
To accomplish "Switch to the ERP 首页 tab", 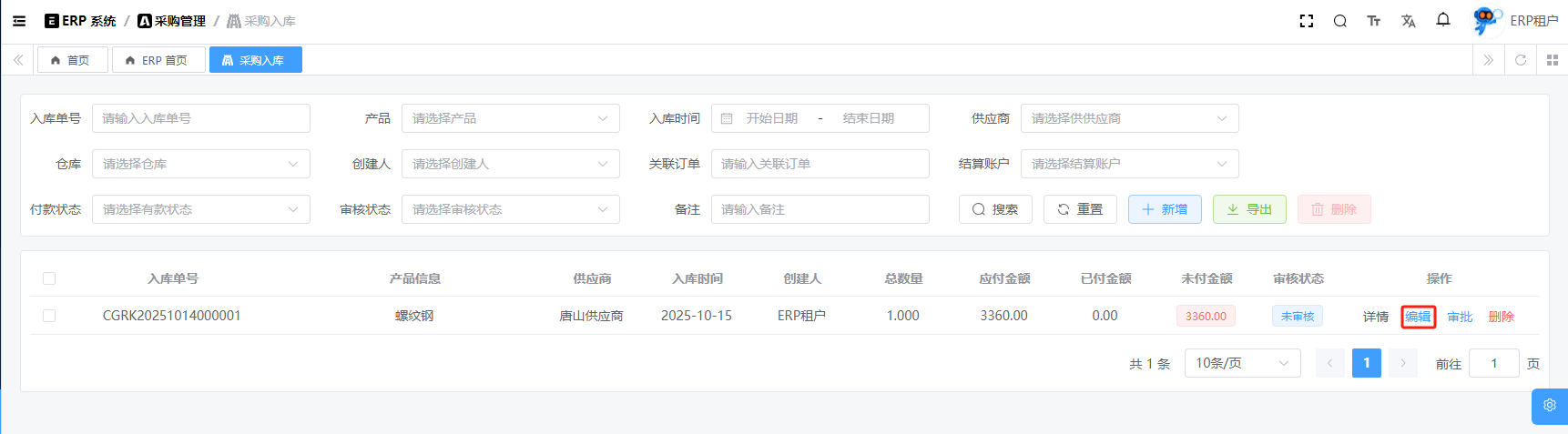I will pyautogui.click(x=158, y=60).
